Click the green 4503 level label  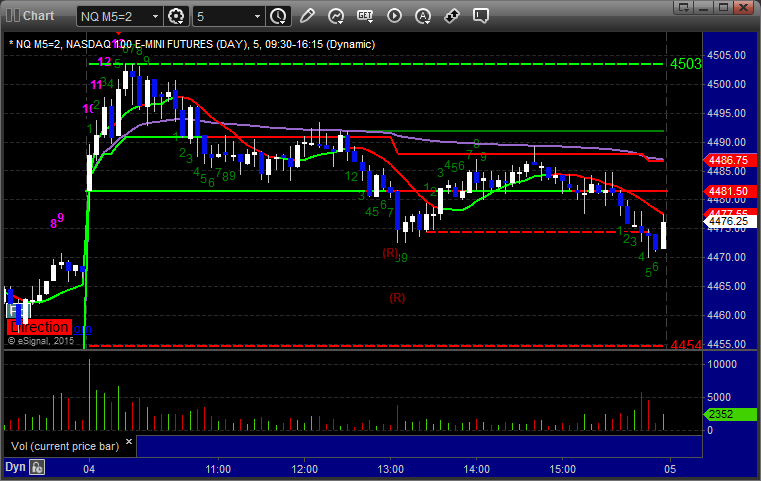686,64
